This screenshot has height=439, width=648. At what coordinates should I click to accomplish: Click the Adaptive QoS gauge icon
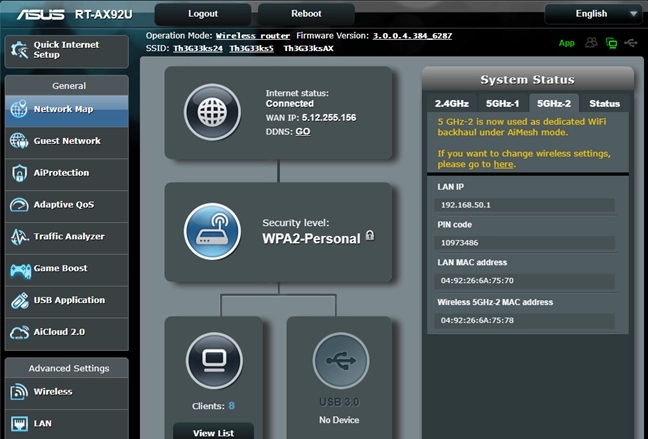pos(19,205)
